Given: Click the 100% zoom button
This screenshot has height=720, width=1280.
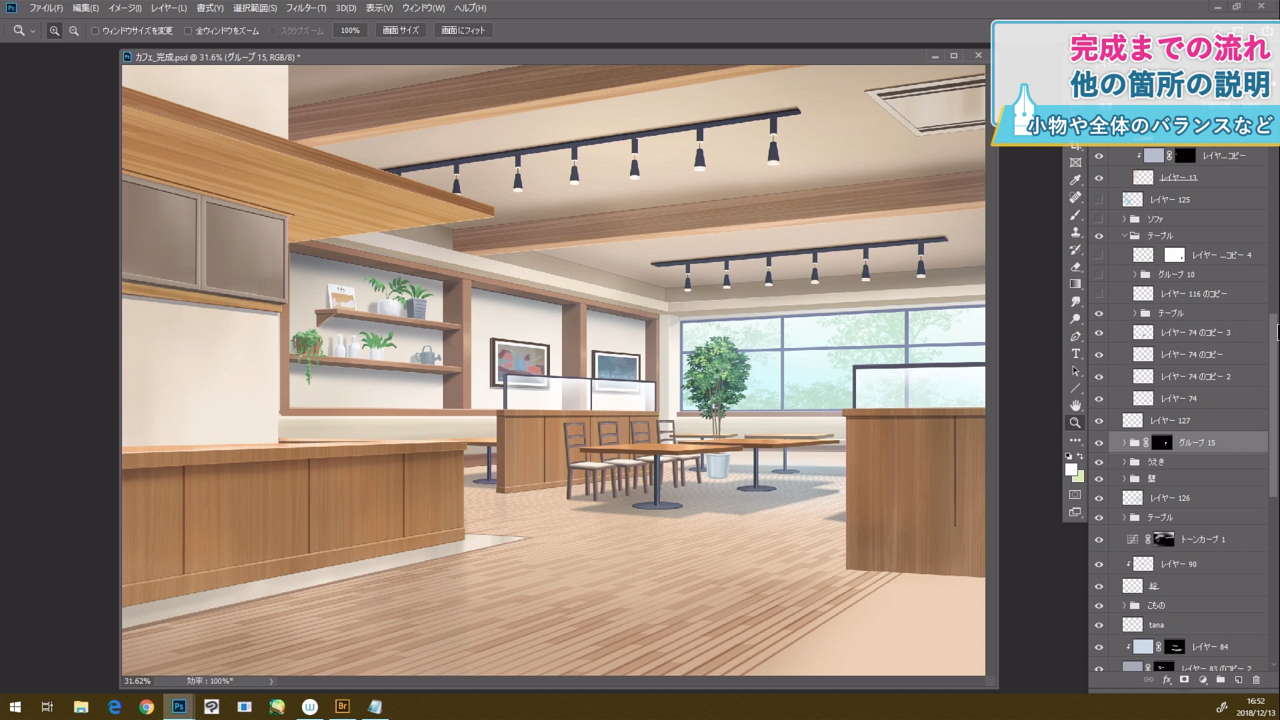Looking at the screenshot, I should [x=349, y=31].
